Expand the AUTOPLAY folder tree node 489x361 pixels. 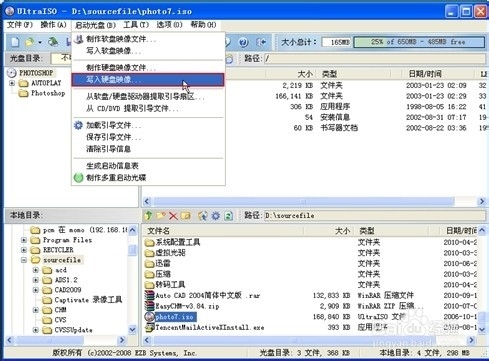tap(12, 83)
